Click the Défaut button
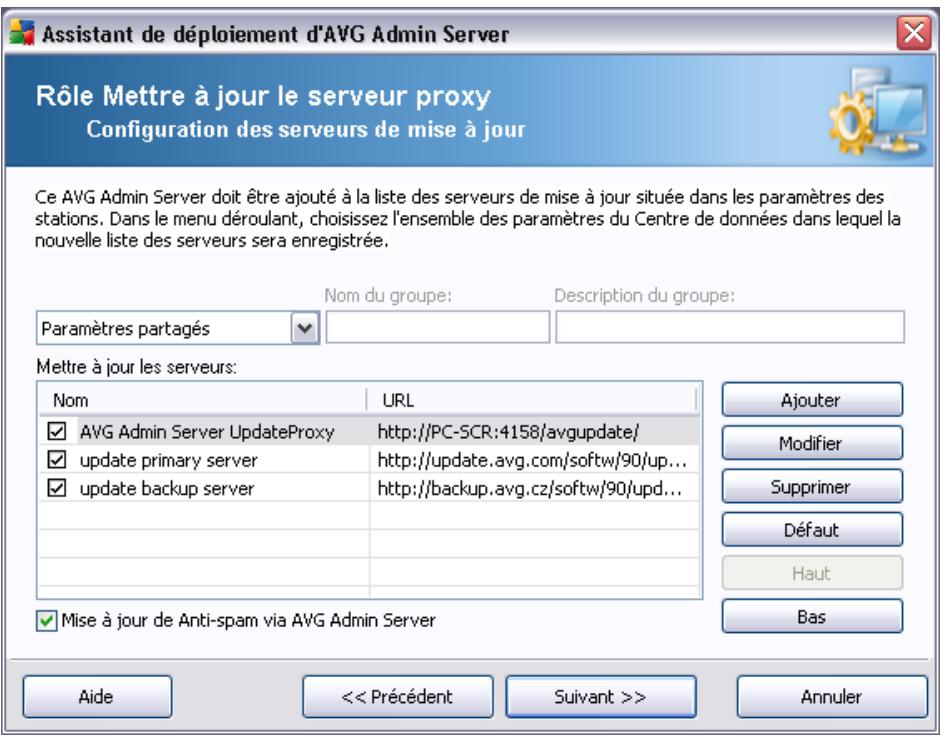Viewport: 945px width, 737px height. click(812, 530)
